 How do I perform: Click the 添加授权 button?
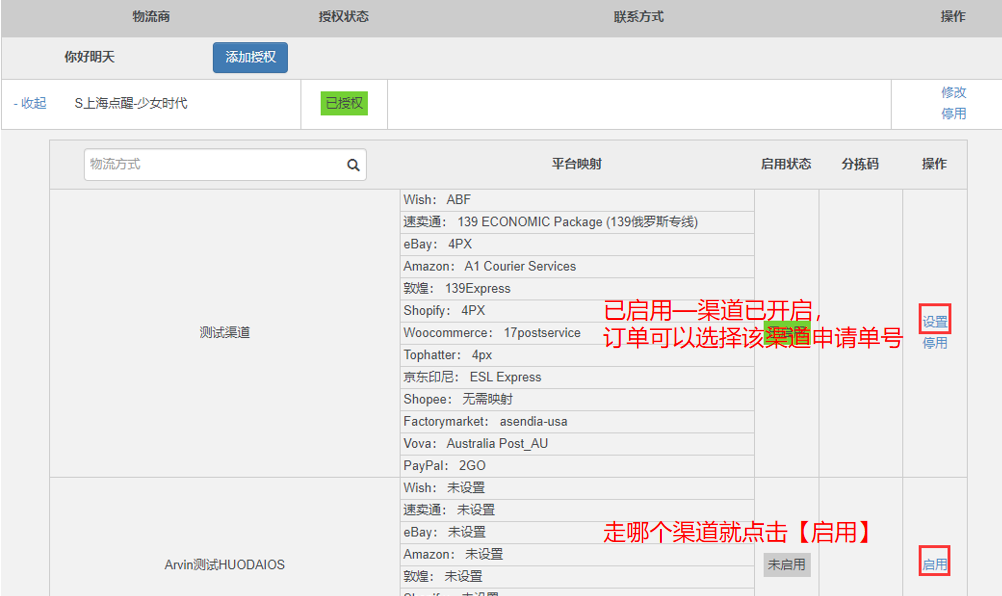[x=250, y=57]
